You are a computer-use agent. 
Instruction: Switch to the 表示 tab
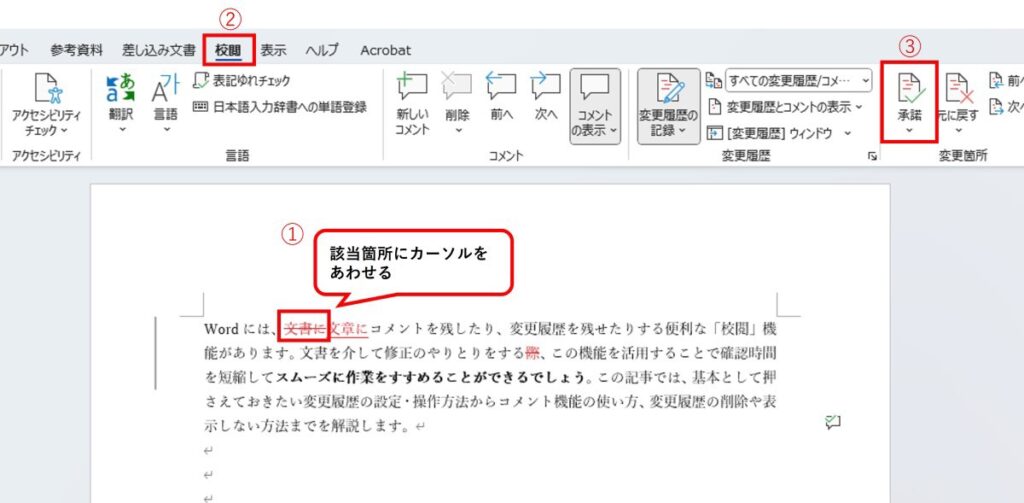click(x=274, y=50)
